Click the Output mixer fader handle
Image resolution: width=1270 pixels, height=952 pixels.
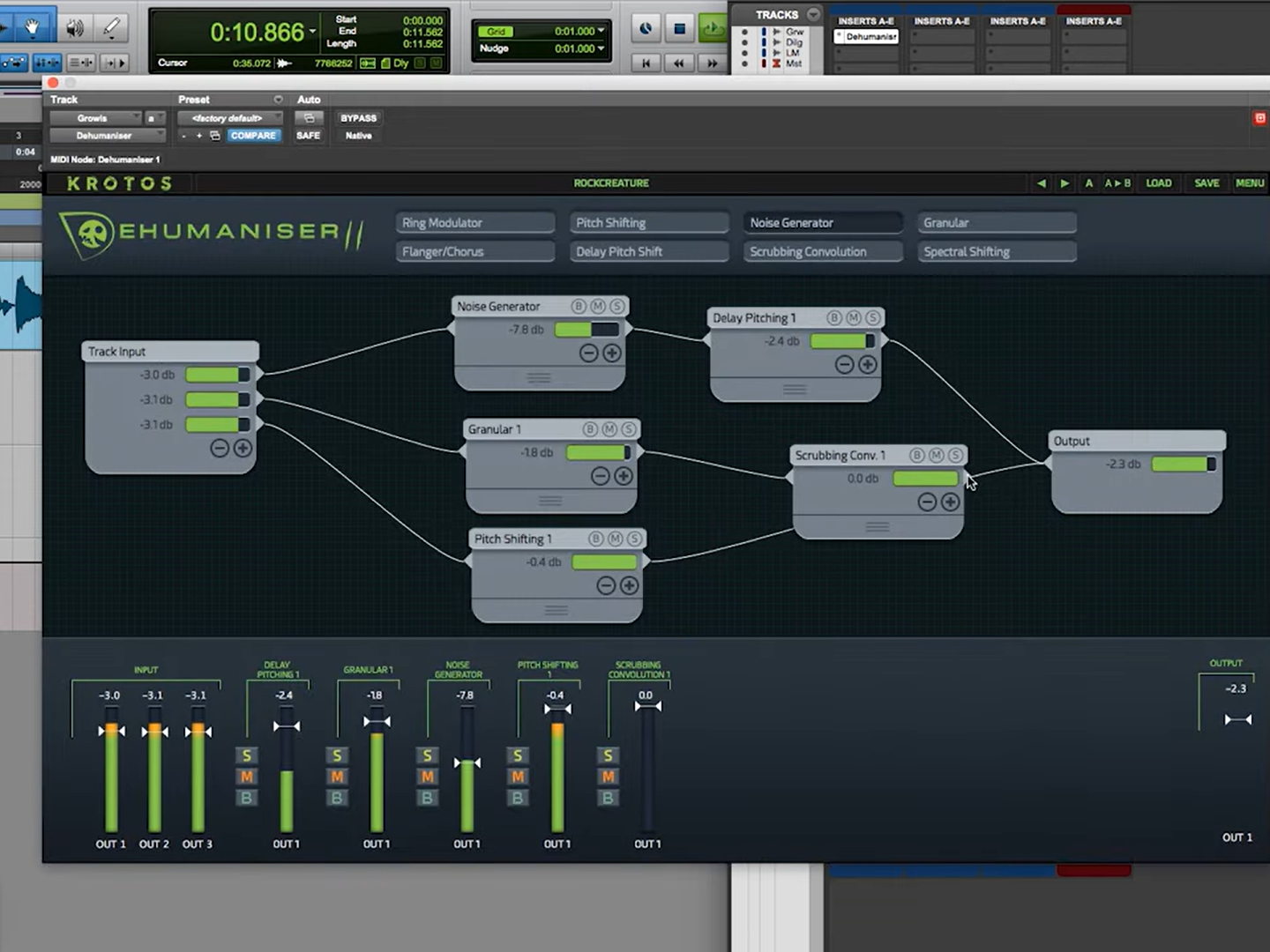(1237, 719)
